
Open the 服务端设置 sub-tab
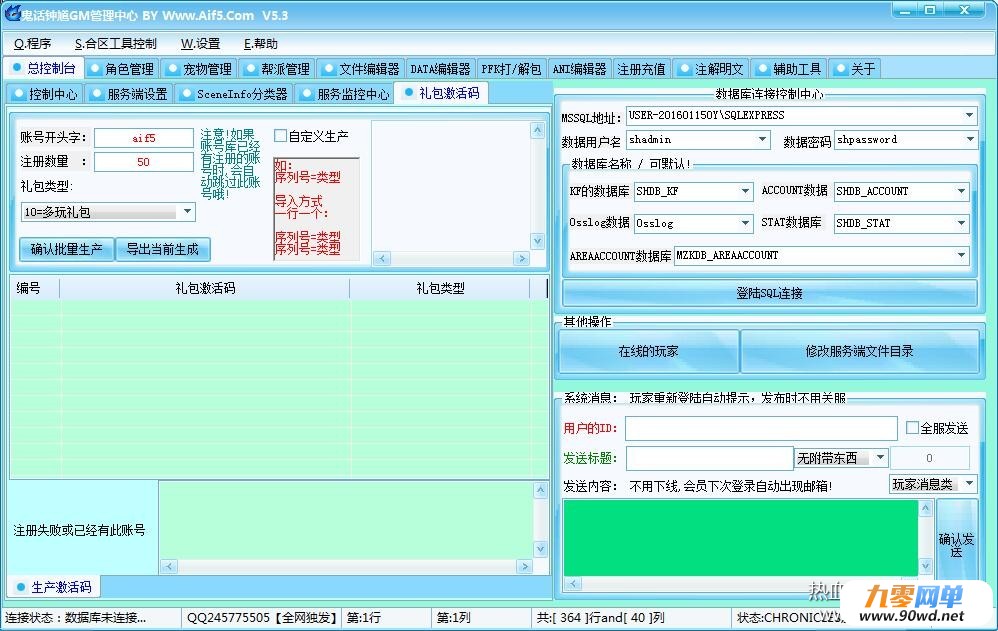(x=129, y=94)
